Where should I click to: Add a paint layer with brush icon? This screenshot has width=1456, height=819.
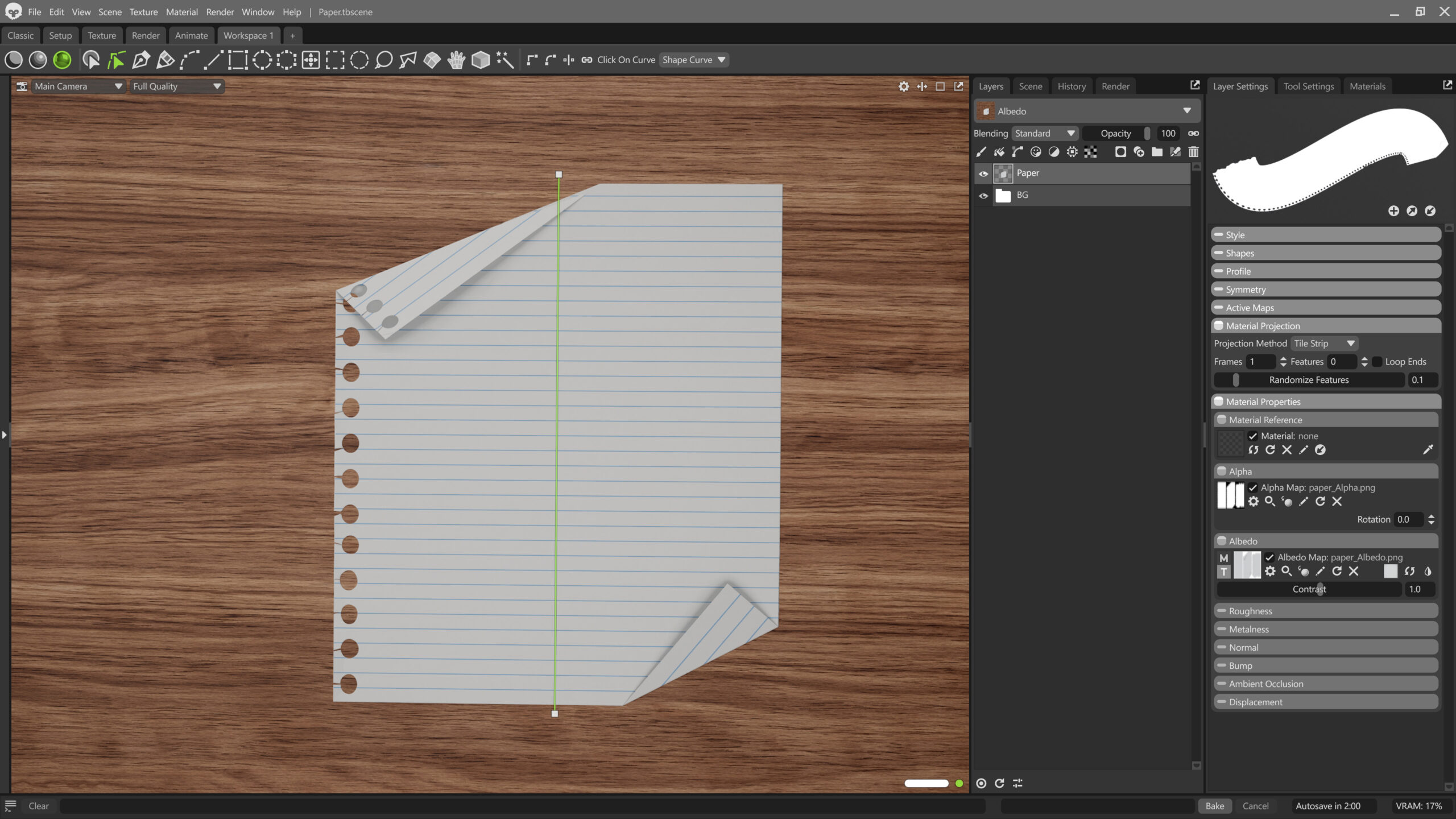coord(981,152)
